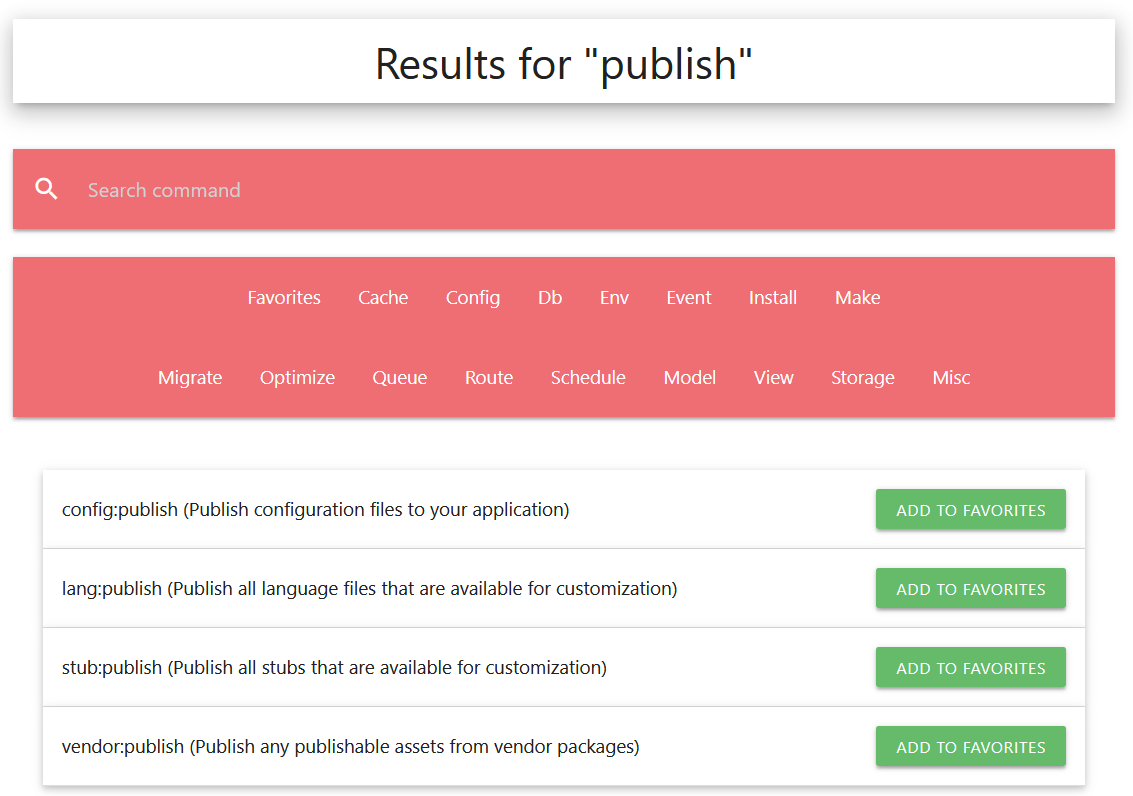This screenshot has width=1133, height=796.
Task: Click the search magnifier icon
Action: [46, 189]
